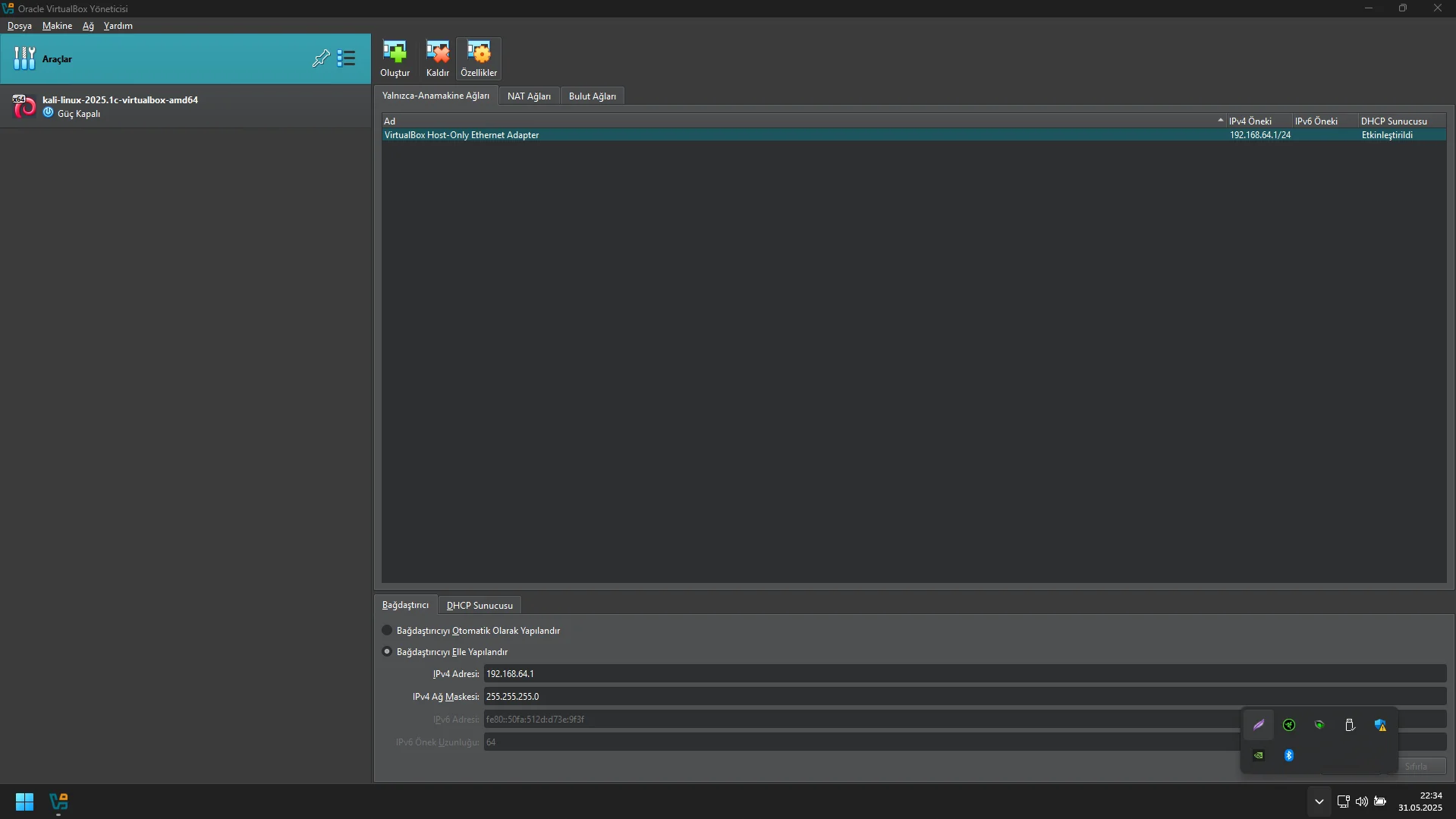This screenshot has height=819, width=1456.
Task: Click the volume icon in system tray
Action: click(x=1361, y=802)
